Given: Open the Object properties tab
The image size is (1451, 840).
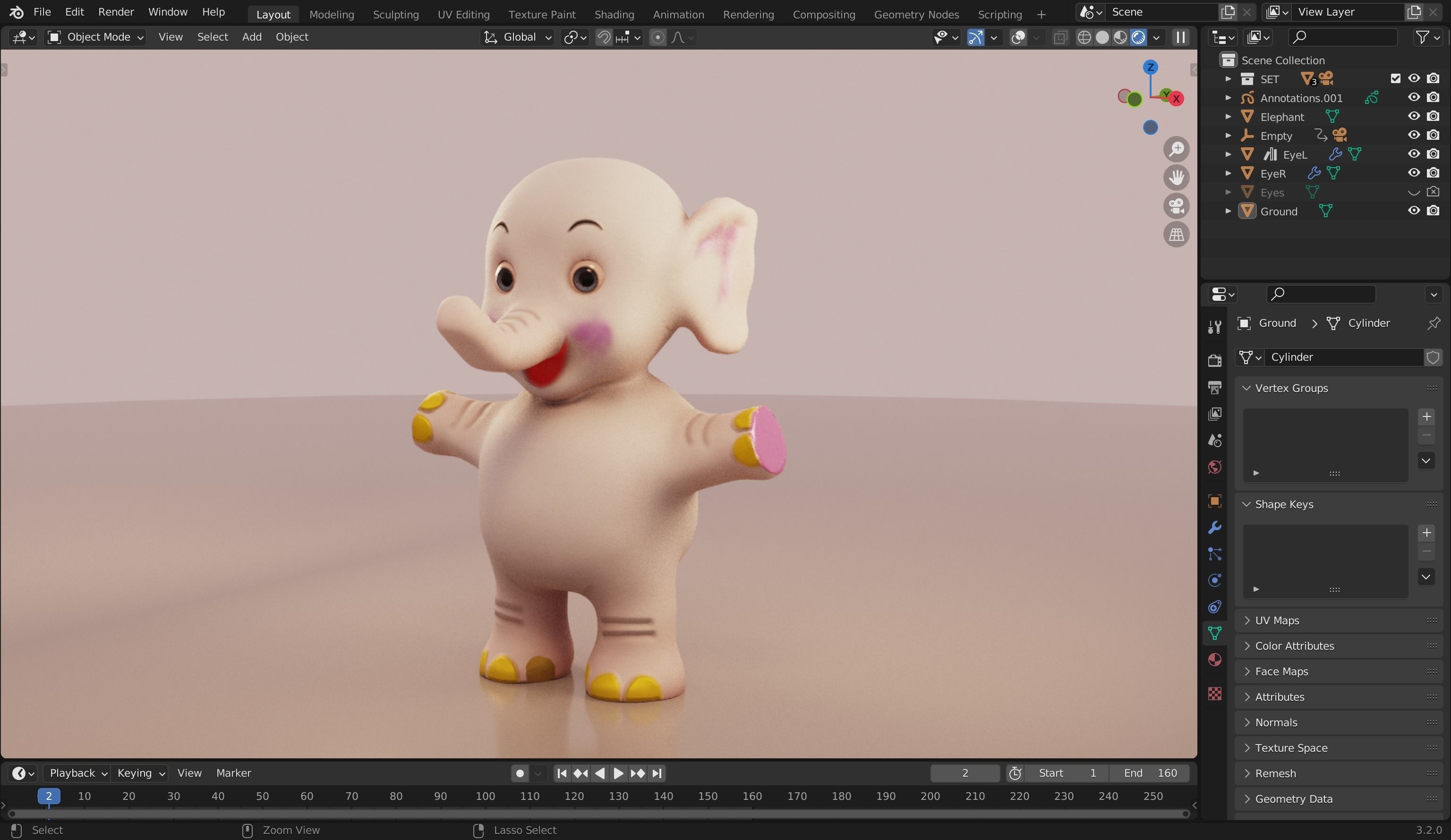Looking at the screenshot, I should 1214,501.
